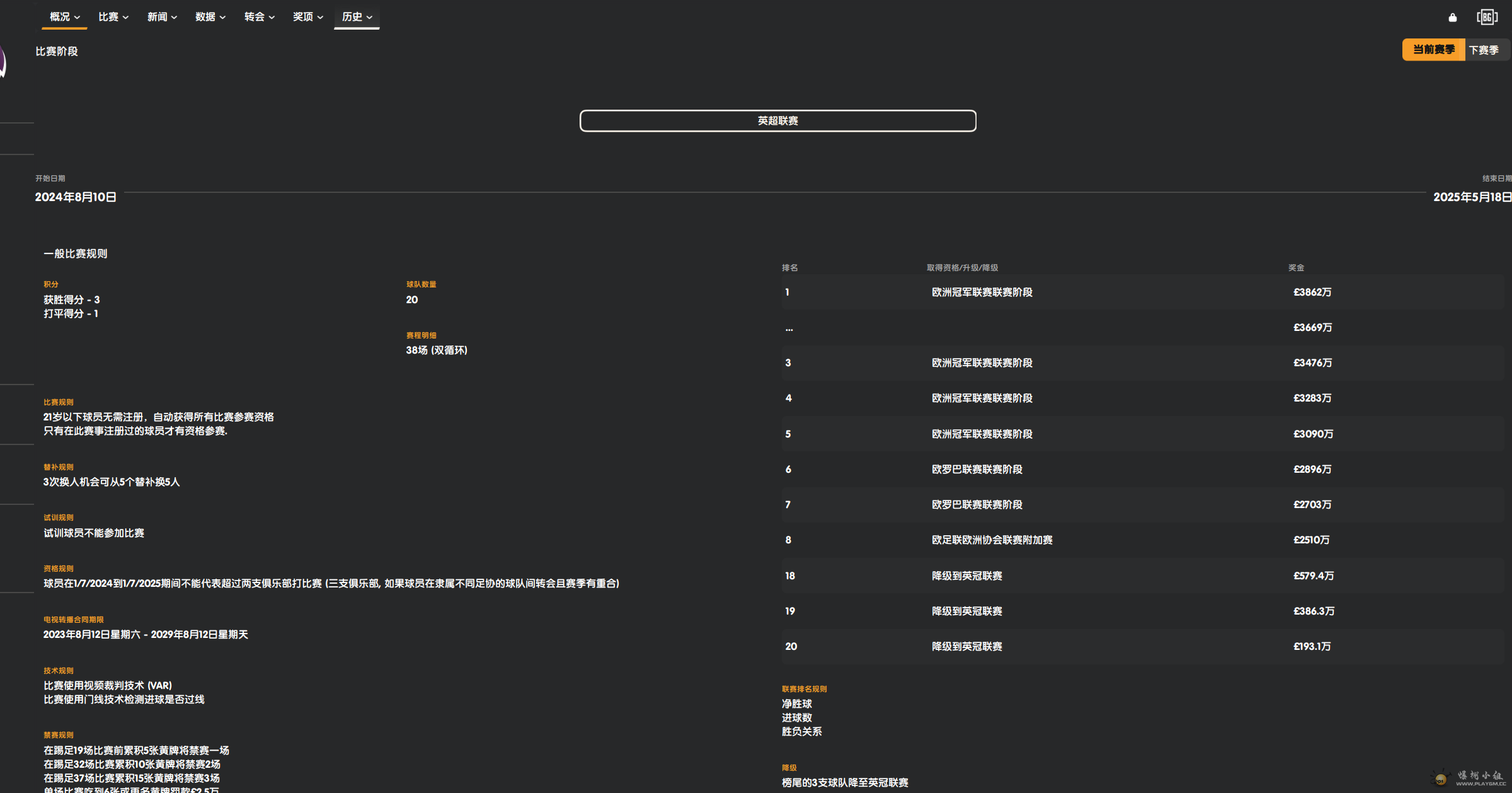Viewport: 1512px width, 793px height.
Task: Click the BG badge icon
Action: click(1487, 17)
